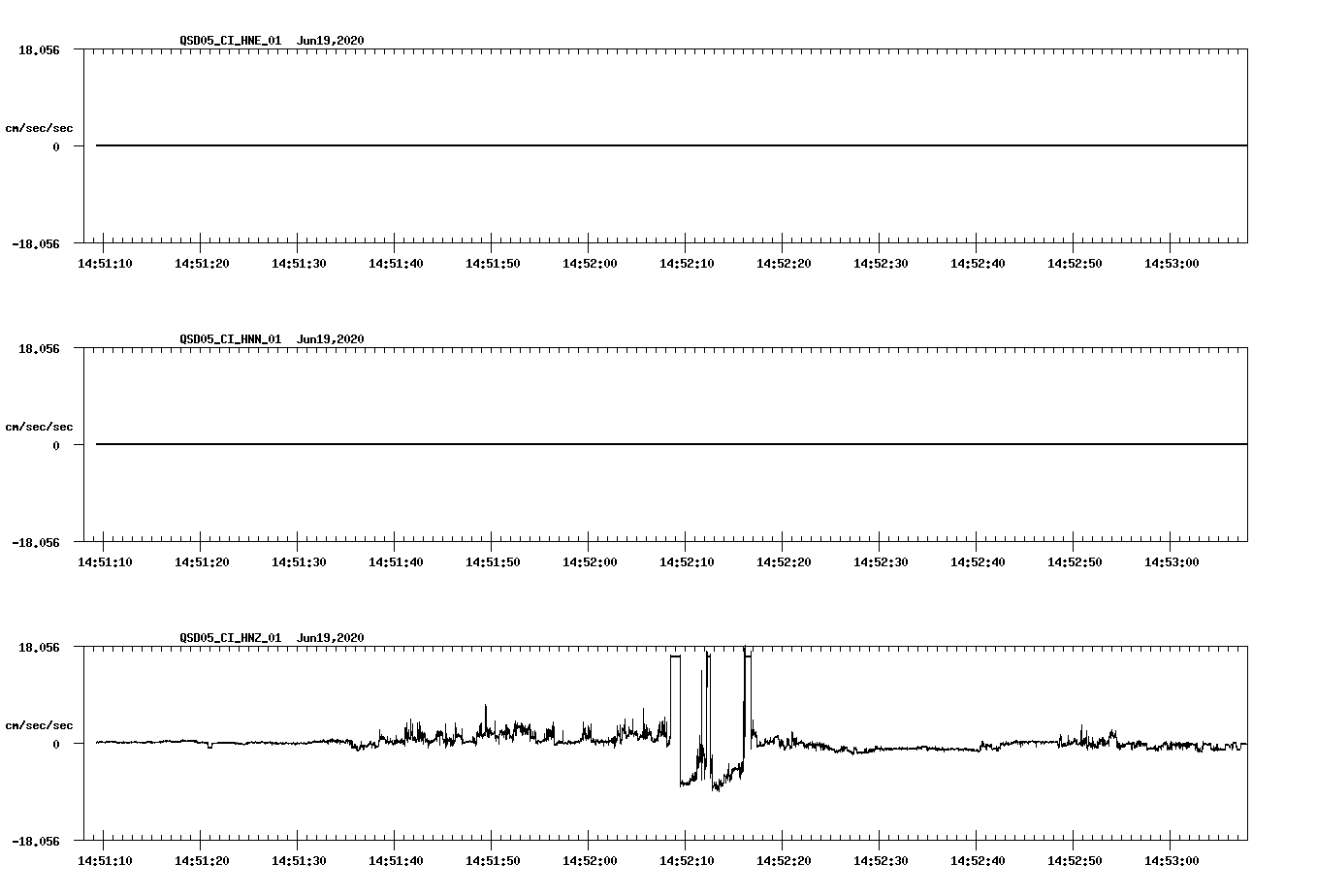1317x896 pixels.
Task: Click the 14:52:20 time label under HNZ plot
Action: click(x=784, y=861)
